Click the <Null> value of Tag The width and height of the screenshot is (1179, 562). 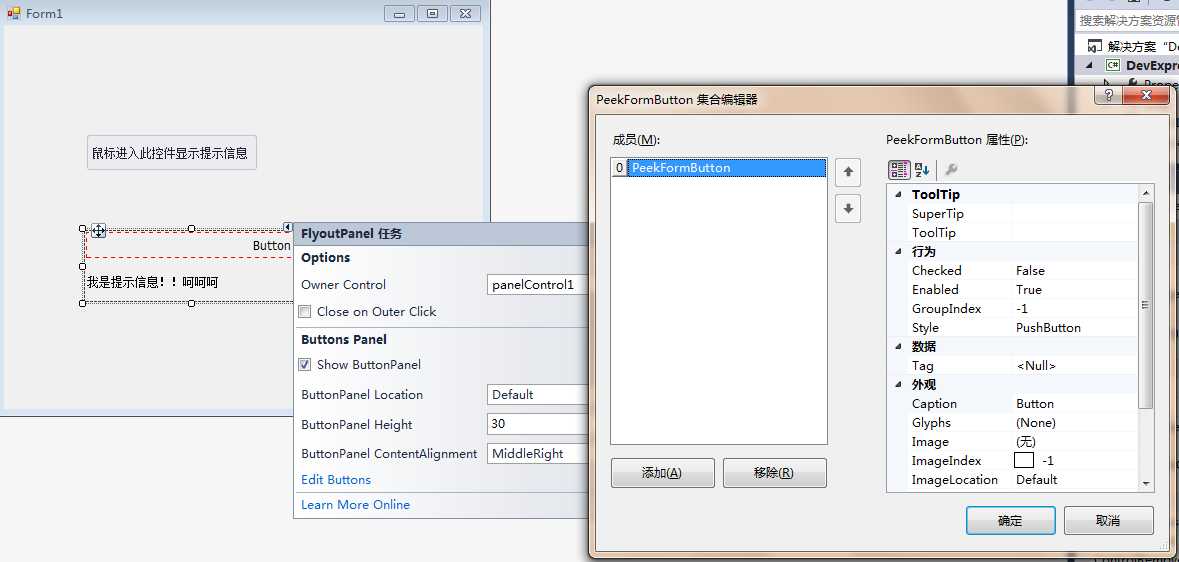[1036, 366]
